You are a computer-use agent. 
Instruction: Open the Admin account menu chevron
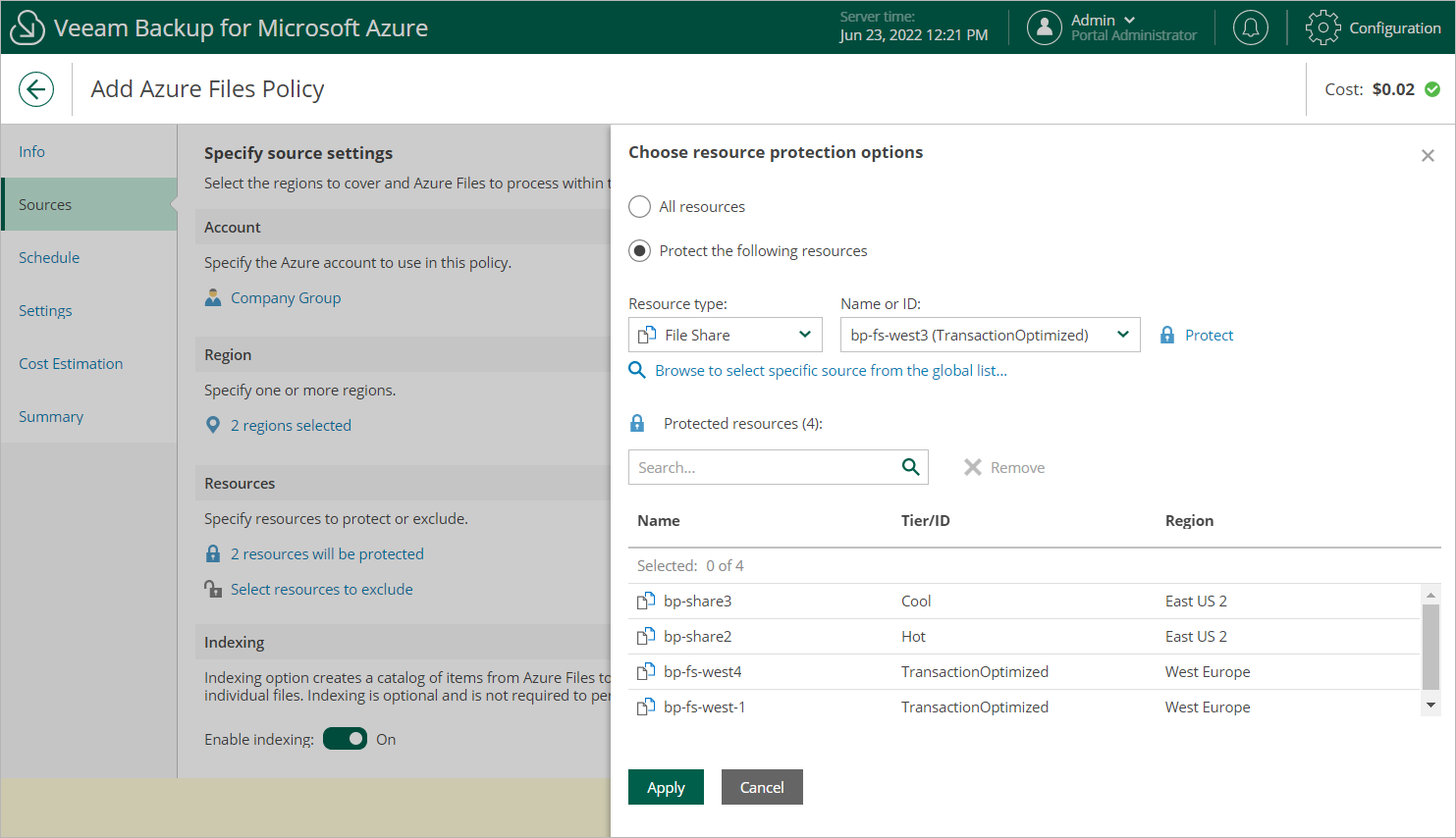point(1130,20)
